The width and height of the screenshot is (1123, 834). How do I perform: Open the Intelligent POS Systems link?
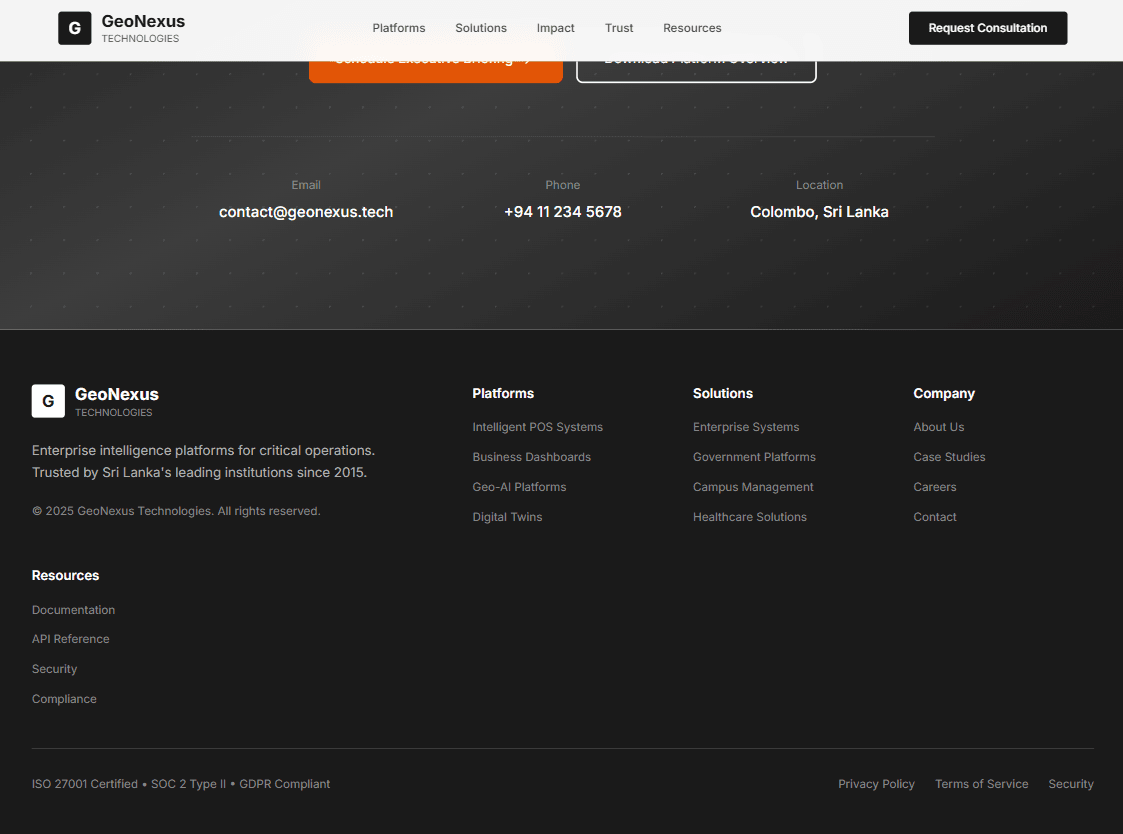click(537, 426)
